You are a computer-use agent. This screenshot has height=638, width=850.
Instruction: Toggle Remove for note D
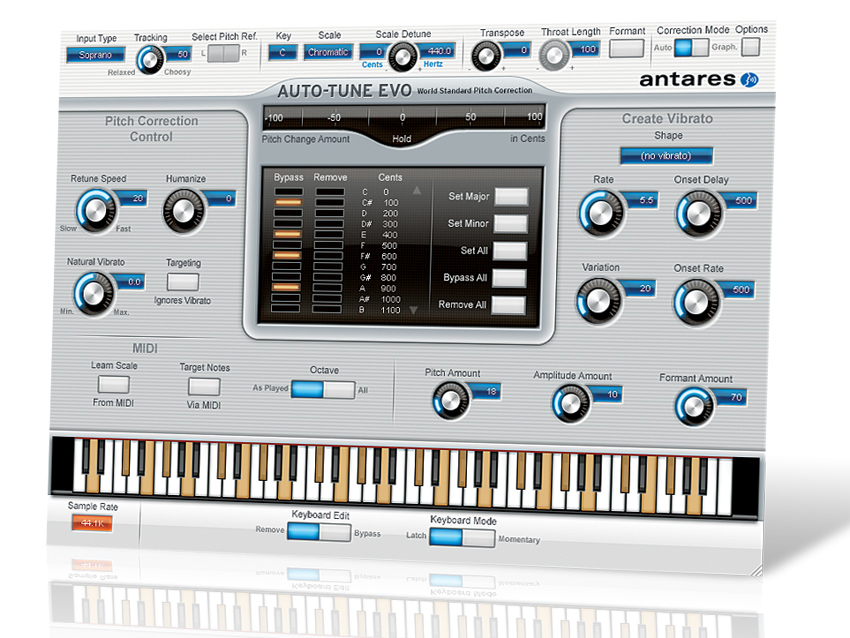(x=330, y=213)
